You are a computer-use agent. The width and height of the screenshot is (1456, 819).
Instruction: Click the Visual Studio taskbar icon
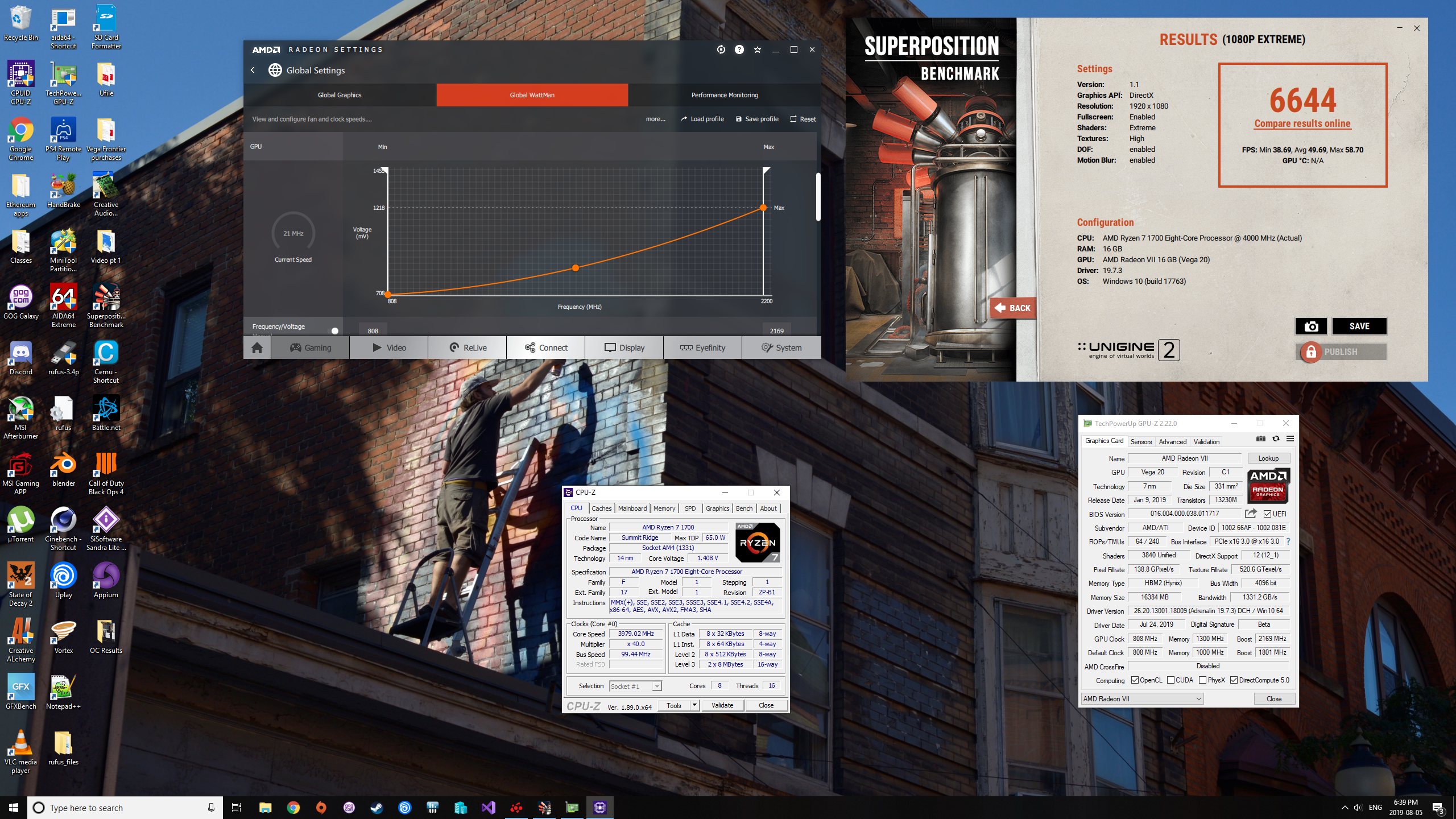488,808
